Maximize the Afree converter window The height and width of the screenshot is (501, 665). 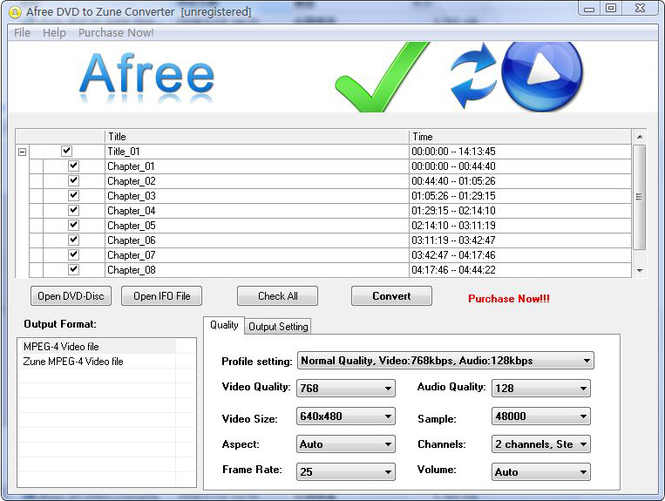[611, 8]
